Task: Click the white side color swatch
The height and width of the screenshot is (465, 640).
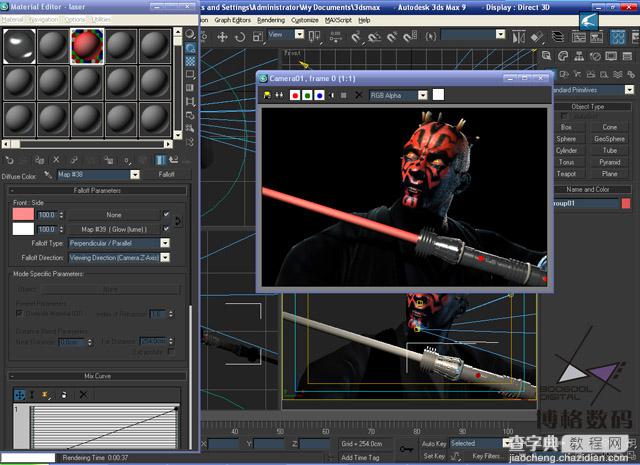Action: [23, 229]
